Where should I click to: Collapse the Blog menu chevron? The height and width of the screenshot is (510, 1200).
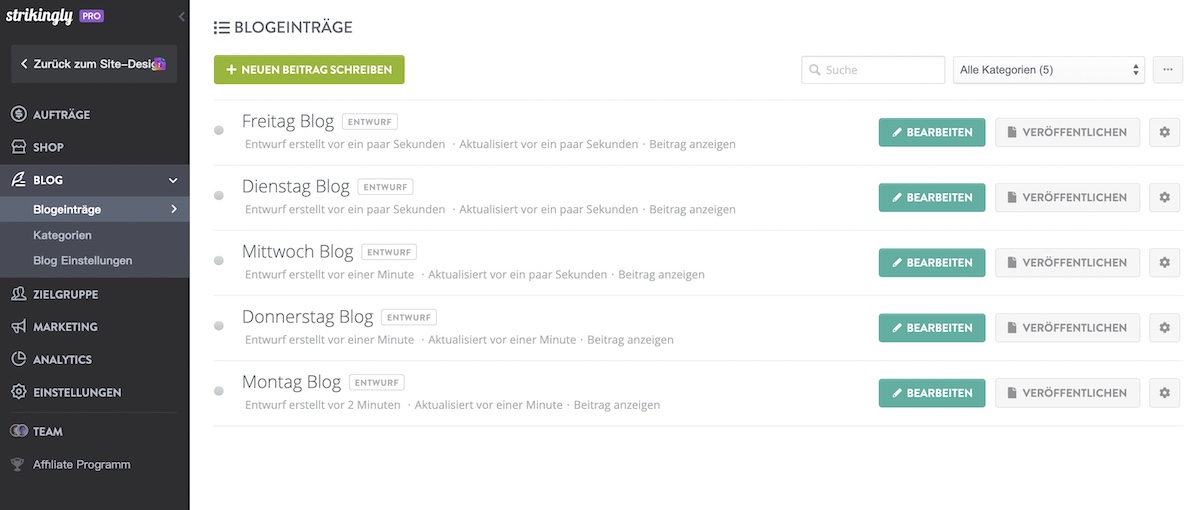pyautogui.click(x=173, y=180)
